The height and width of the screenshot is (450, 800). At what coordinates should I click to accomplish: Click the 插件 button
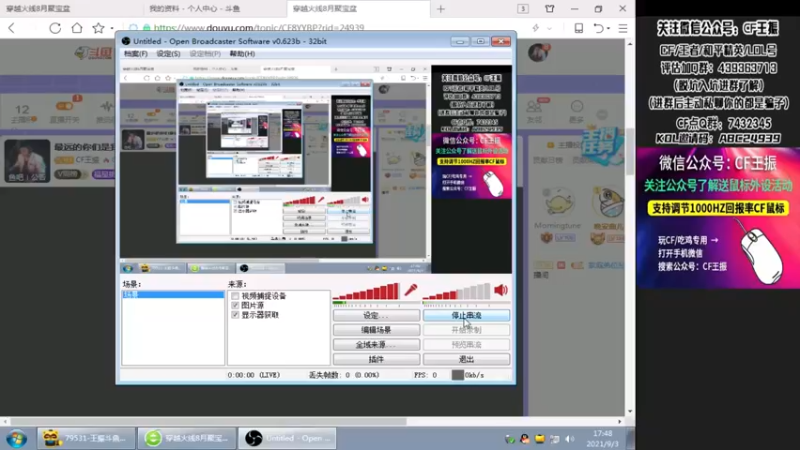pyautogui.click(x=376, y=359)
